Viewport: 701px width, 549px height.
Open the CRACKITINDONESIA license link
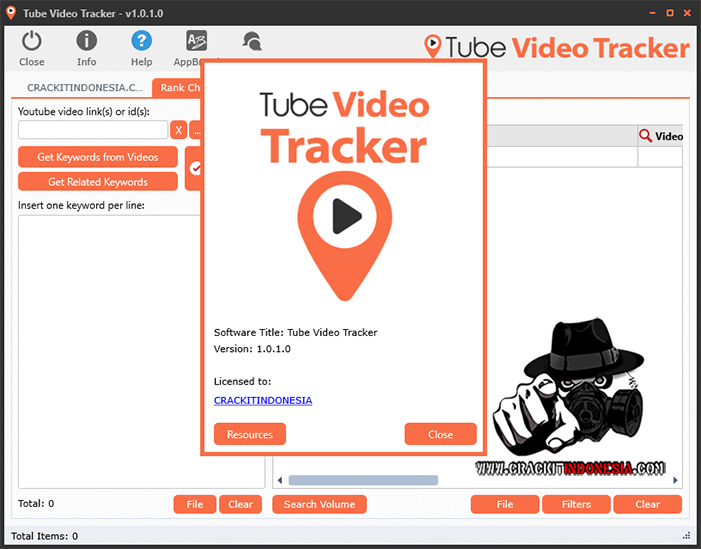point(263,400)
